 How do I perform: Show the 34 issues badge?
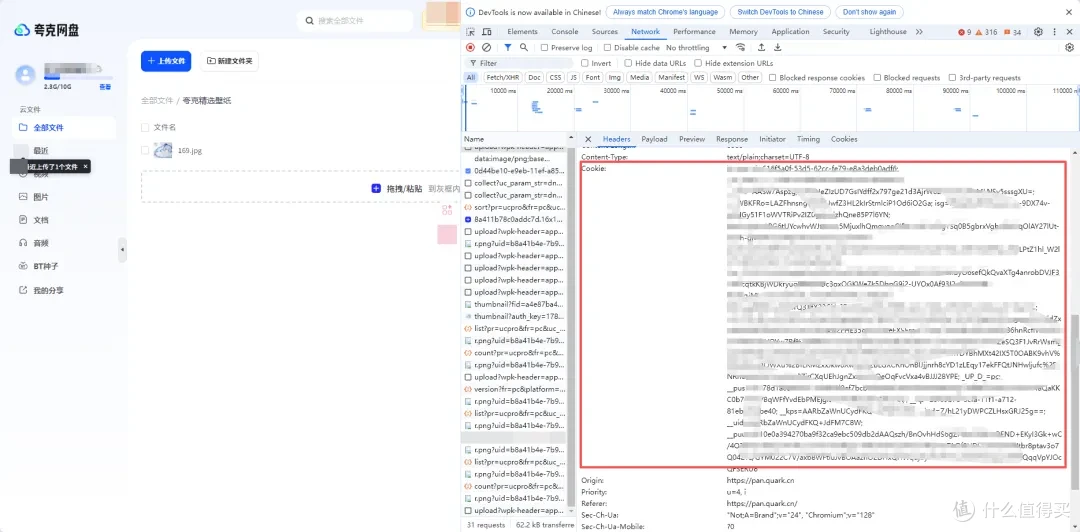coord(1012,32)
